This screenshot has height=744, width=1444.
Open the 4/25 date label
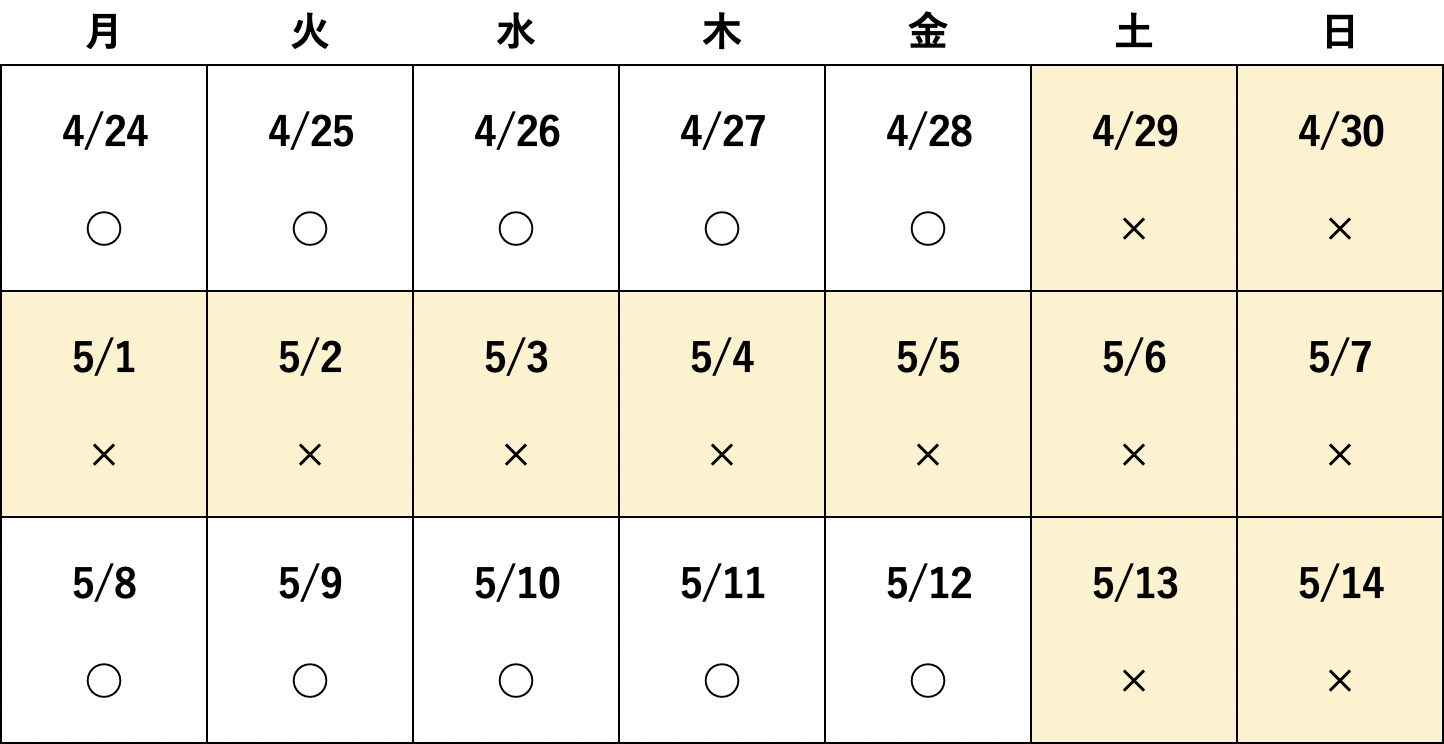pyautogui.click(x=311, y=132)
